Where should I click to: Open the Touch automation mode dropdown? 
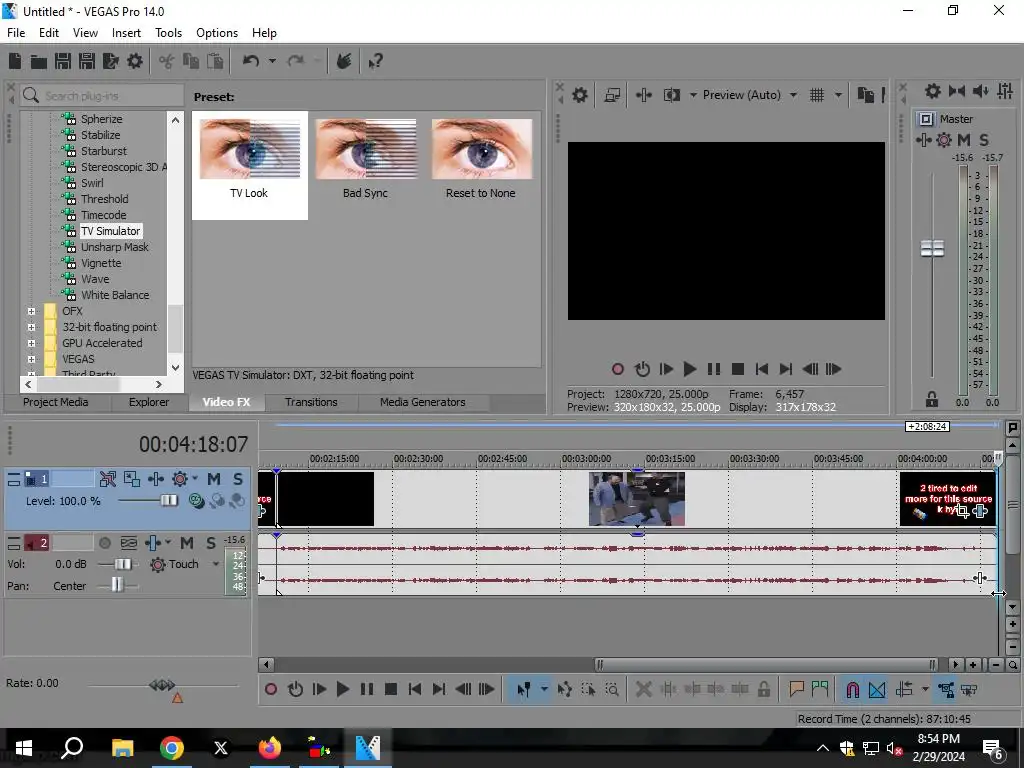click(x=216, y=564)
